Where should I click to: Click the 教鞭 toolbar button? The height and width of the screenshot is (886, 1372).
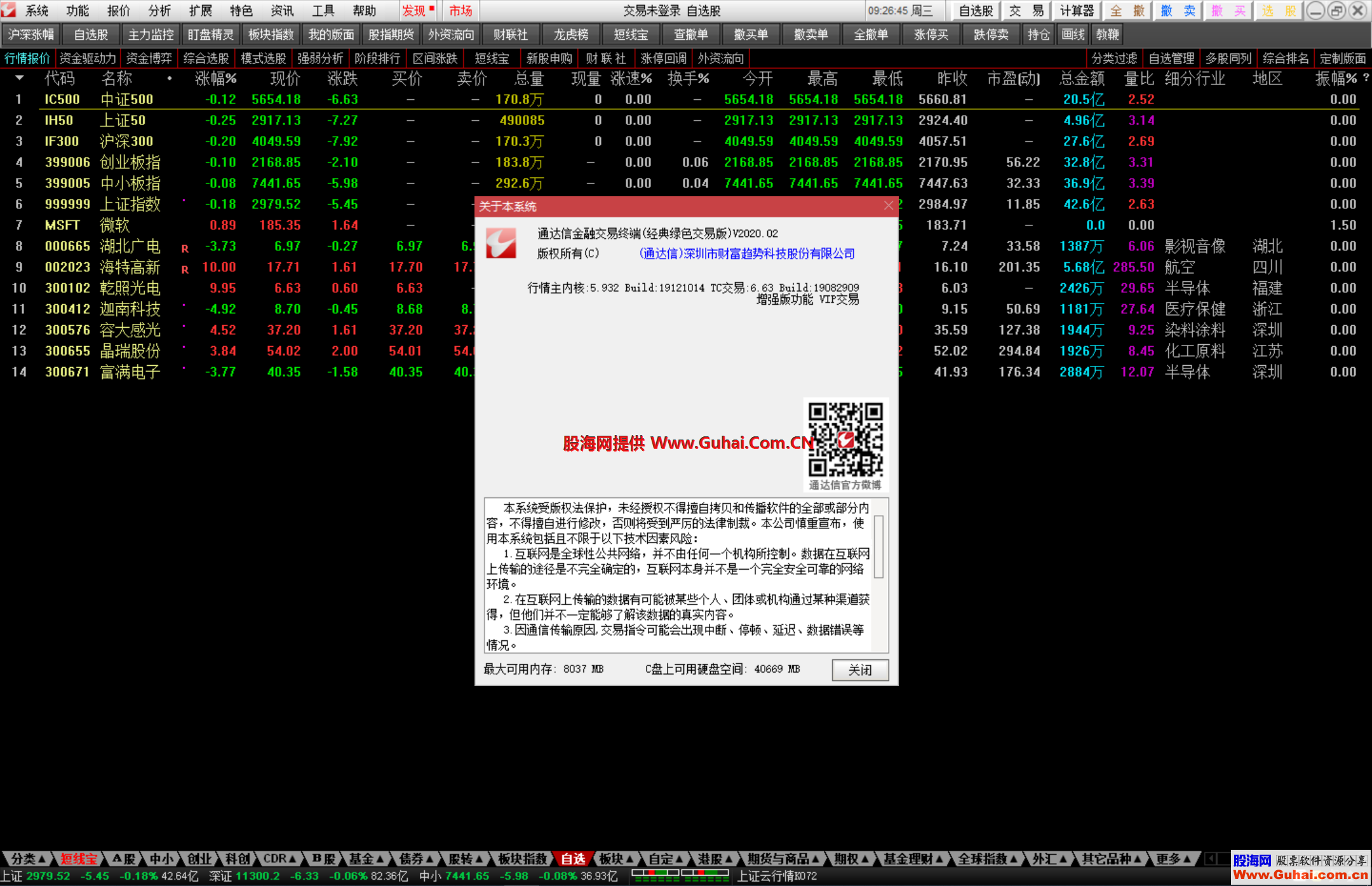tap(1107, 34)
